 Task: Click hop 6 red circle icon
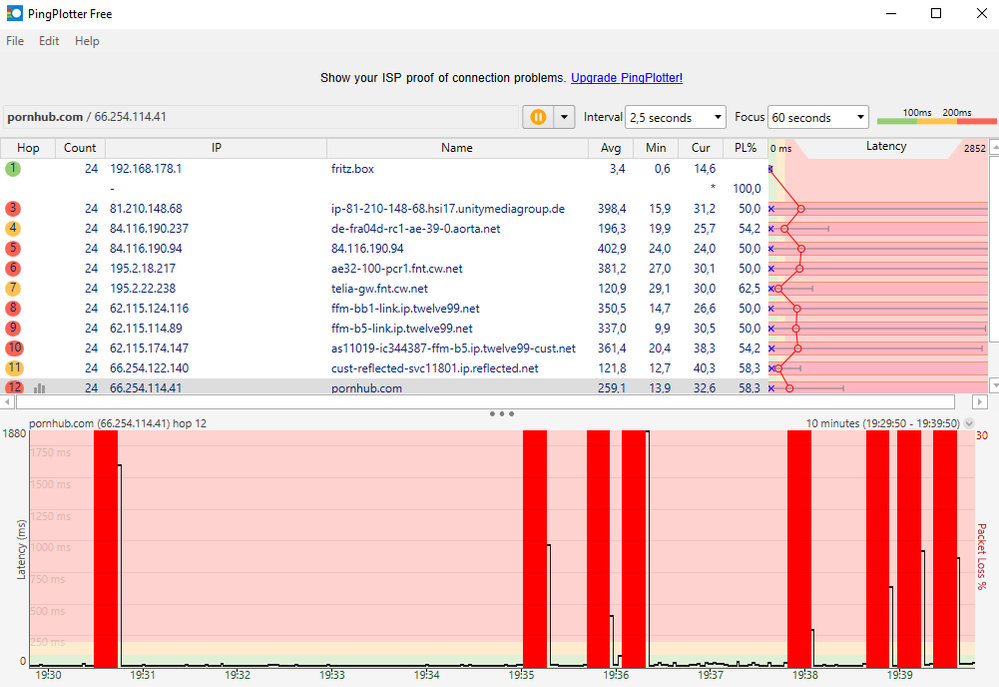click(13, 268)
